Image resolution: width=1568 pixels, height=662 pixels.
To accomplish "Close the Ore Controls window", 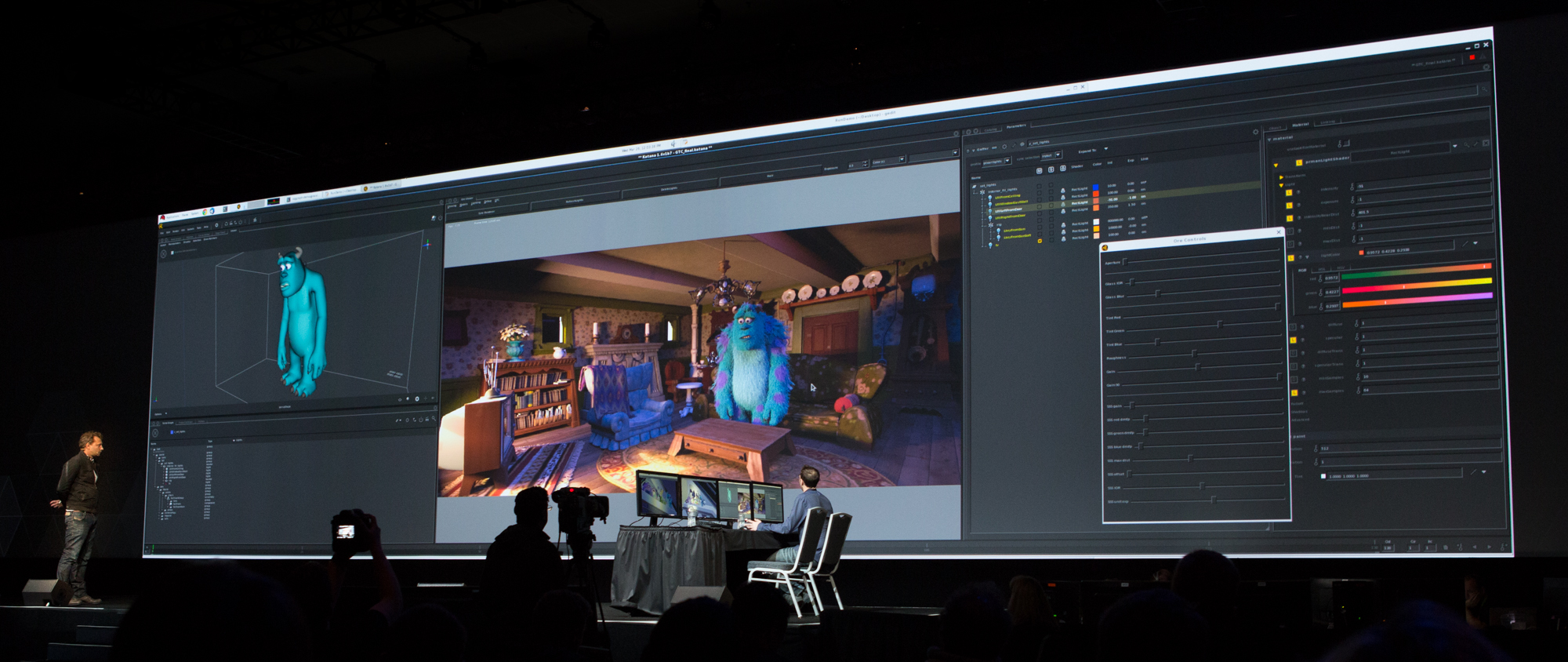I will point(1279,231).
